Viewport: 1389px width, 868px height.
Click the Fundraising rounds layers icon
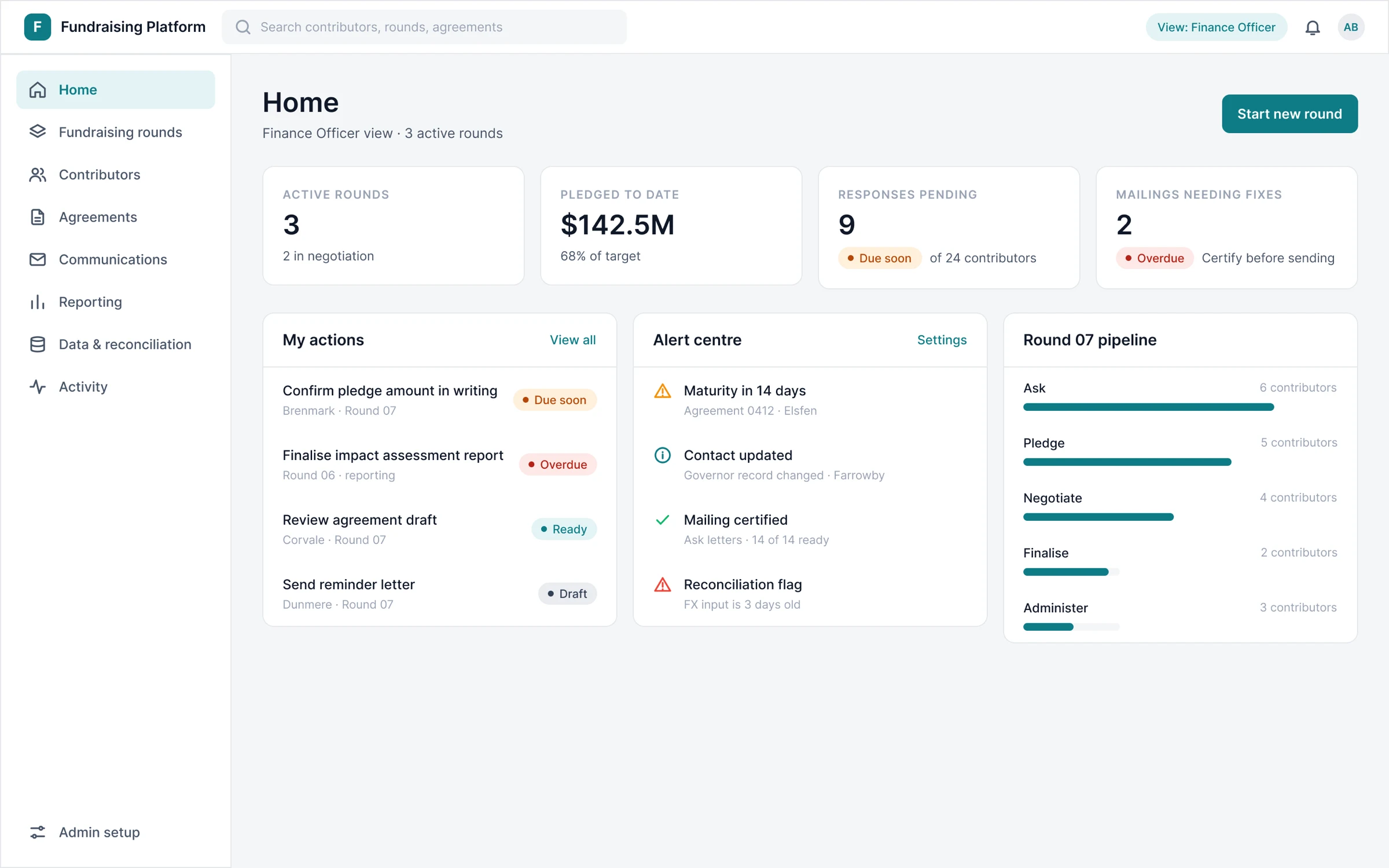pyautogui.click(x=38, y=132)
